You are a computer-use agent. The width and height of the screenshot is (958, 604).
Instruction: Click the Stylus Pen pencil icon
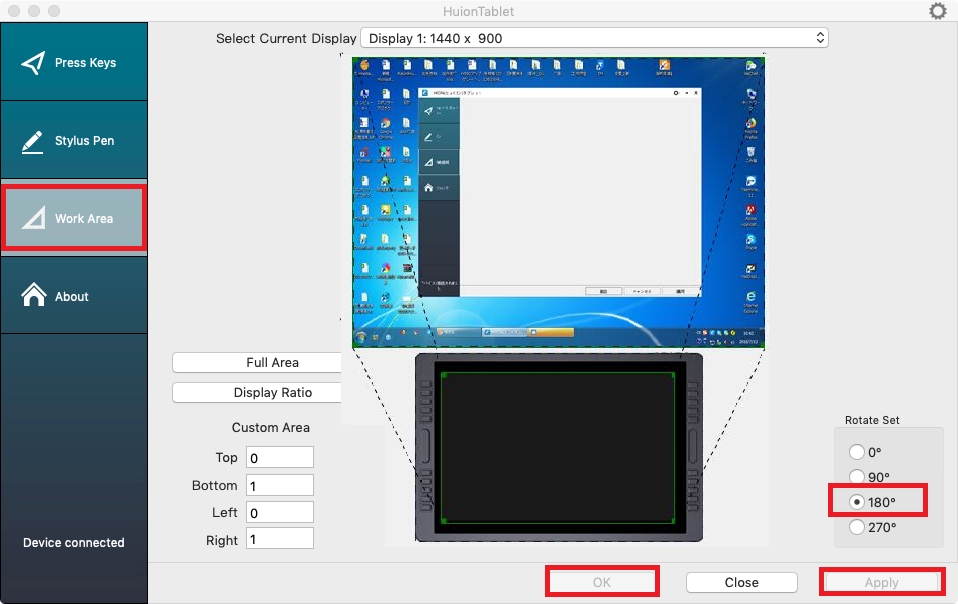(x=32, y=142)
